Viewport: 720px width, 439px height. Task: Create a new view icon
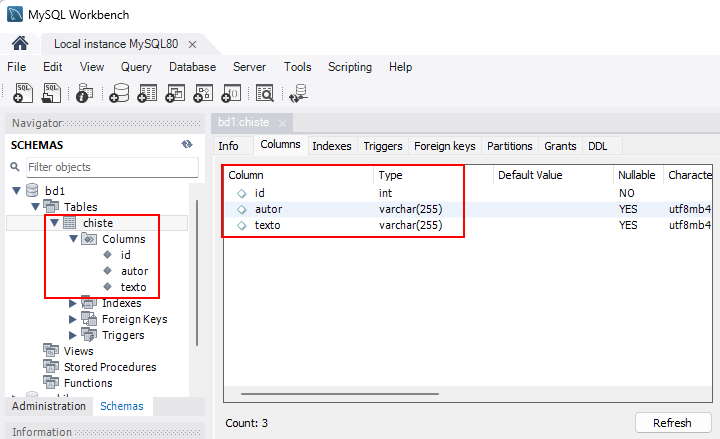[x=175, y=93]
